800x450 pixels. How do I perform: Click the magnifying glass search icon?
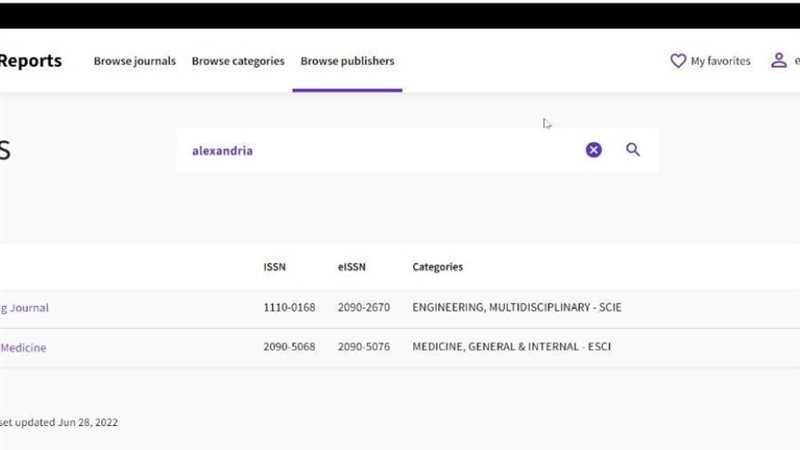coord(633,150)
